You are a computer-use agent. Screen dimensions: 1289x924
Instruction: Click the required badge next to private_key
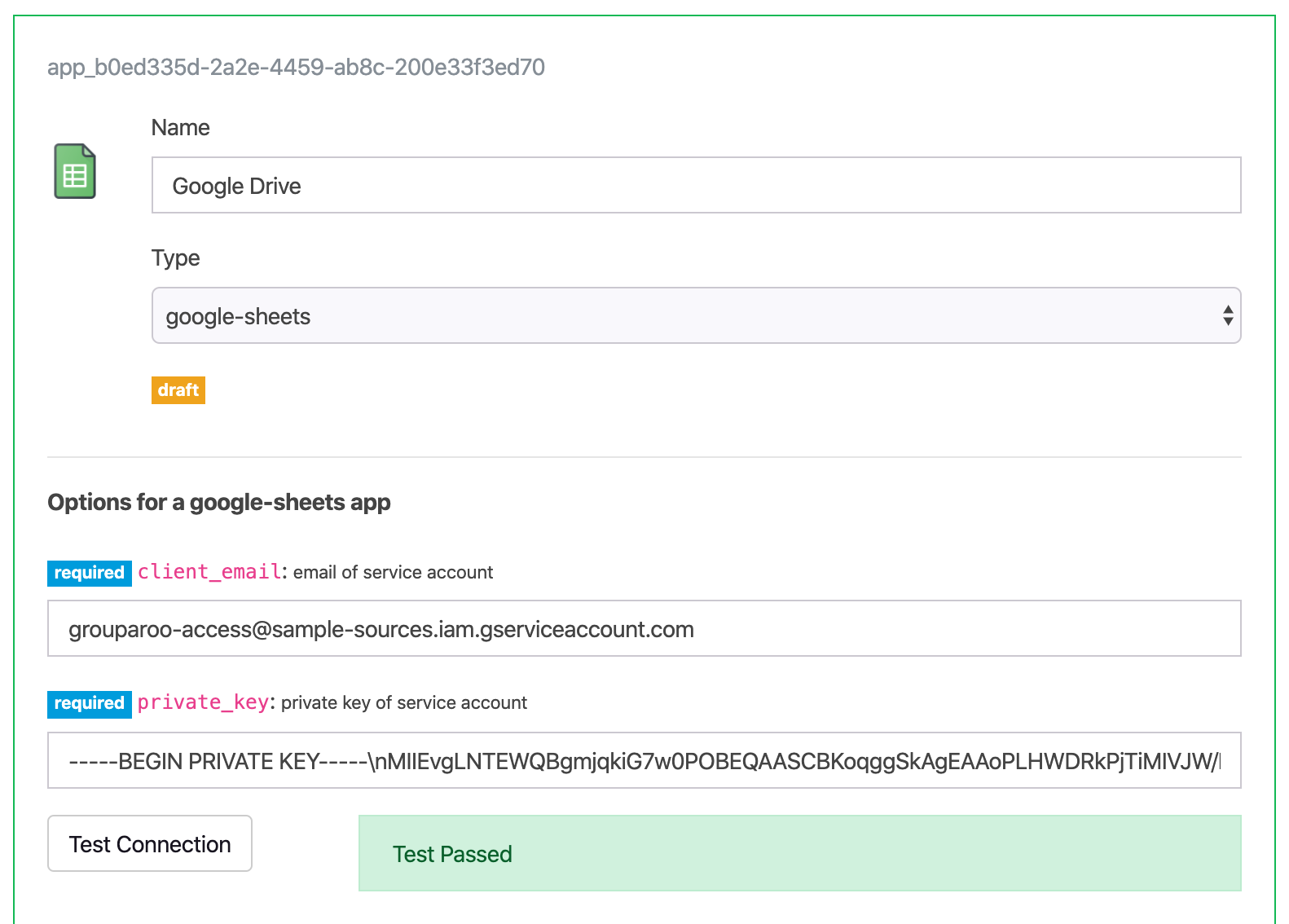[89, 703]
